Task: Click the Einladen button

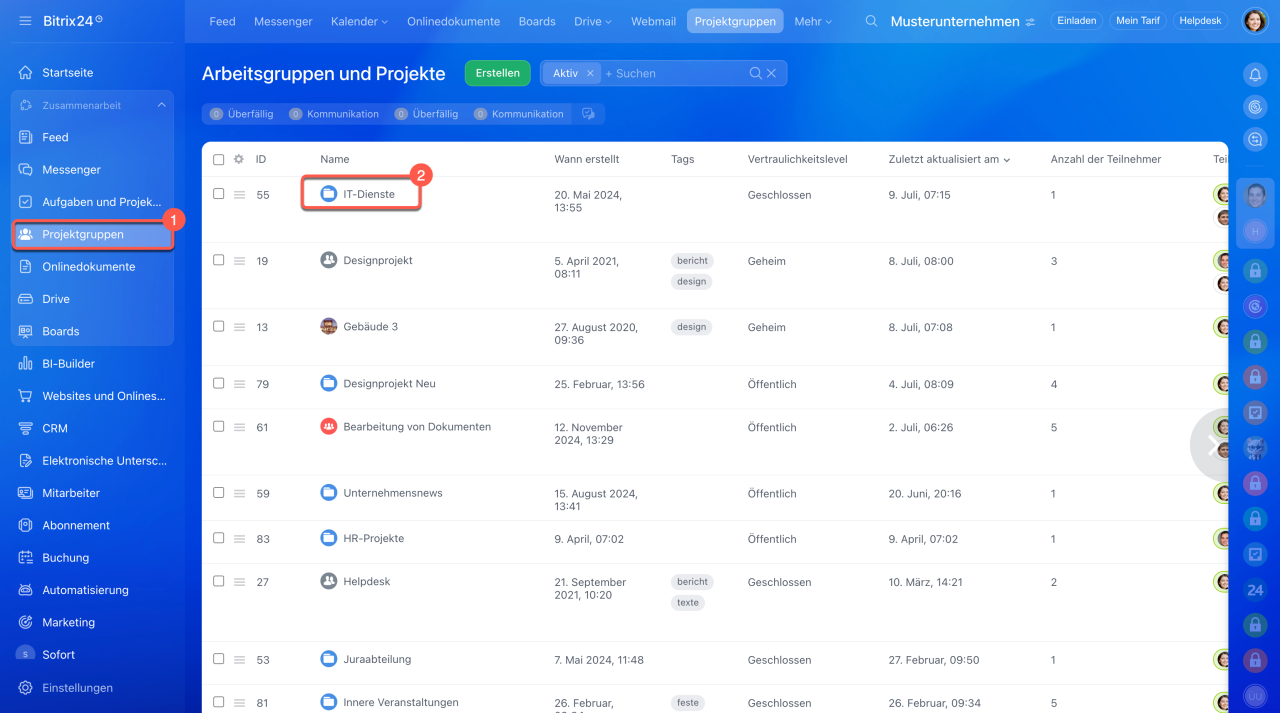Action: tap(1077, 21)
